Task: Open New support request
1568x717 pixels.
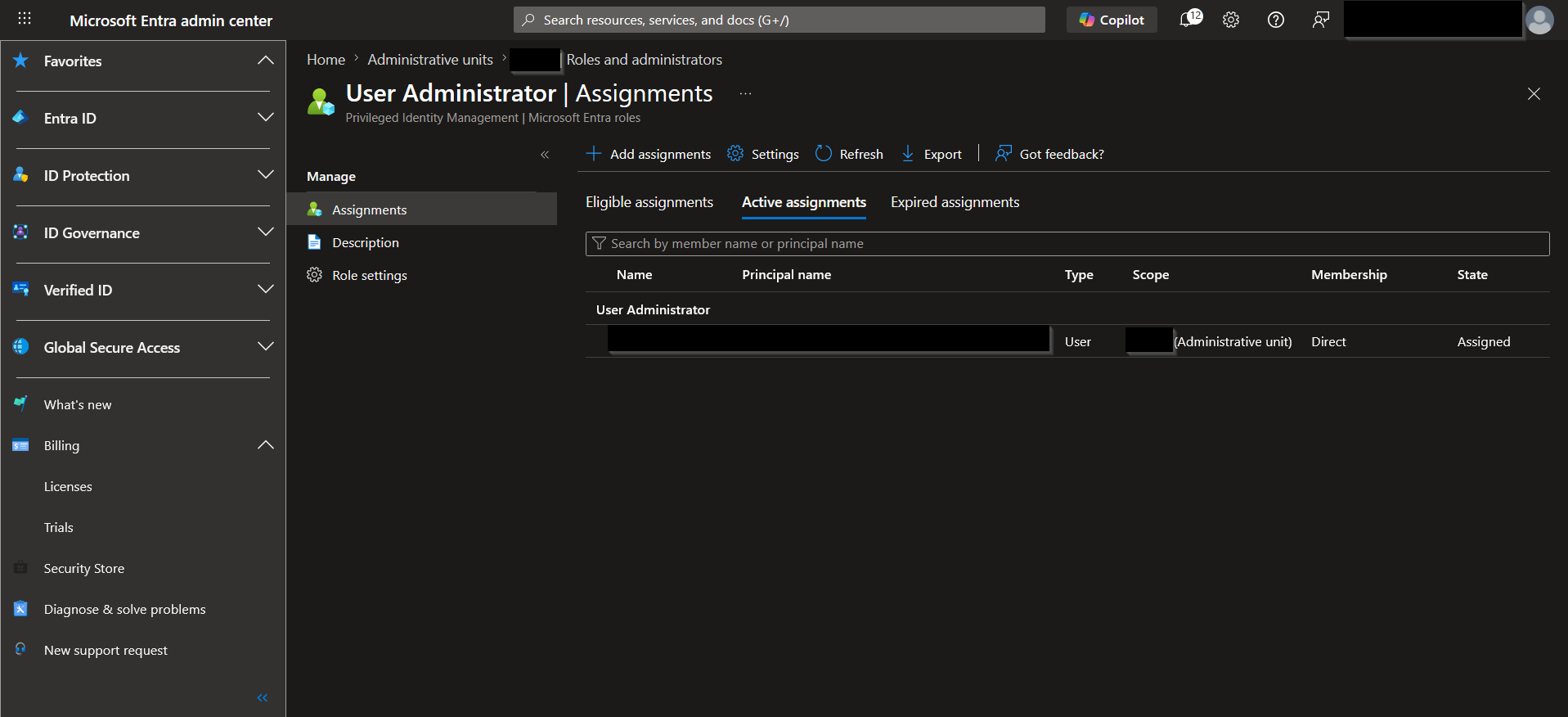Action: pyautogui.click(x=106, y=650)
